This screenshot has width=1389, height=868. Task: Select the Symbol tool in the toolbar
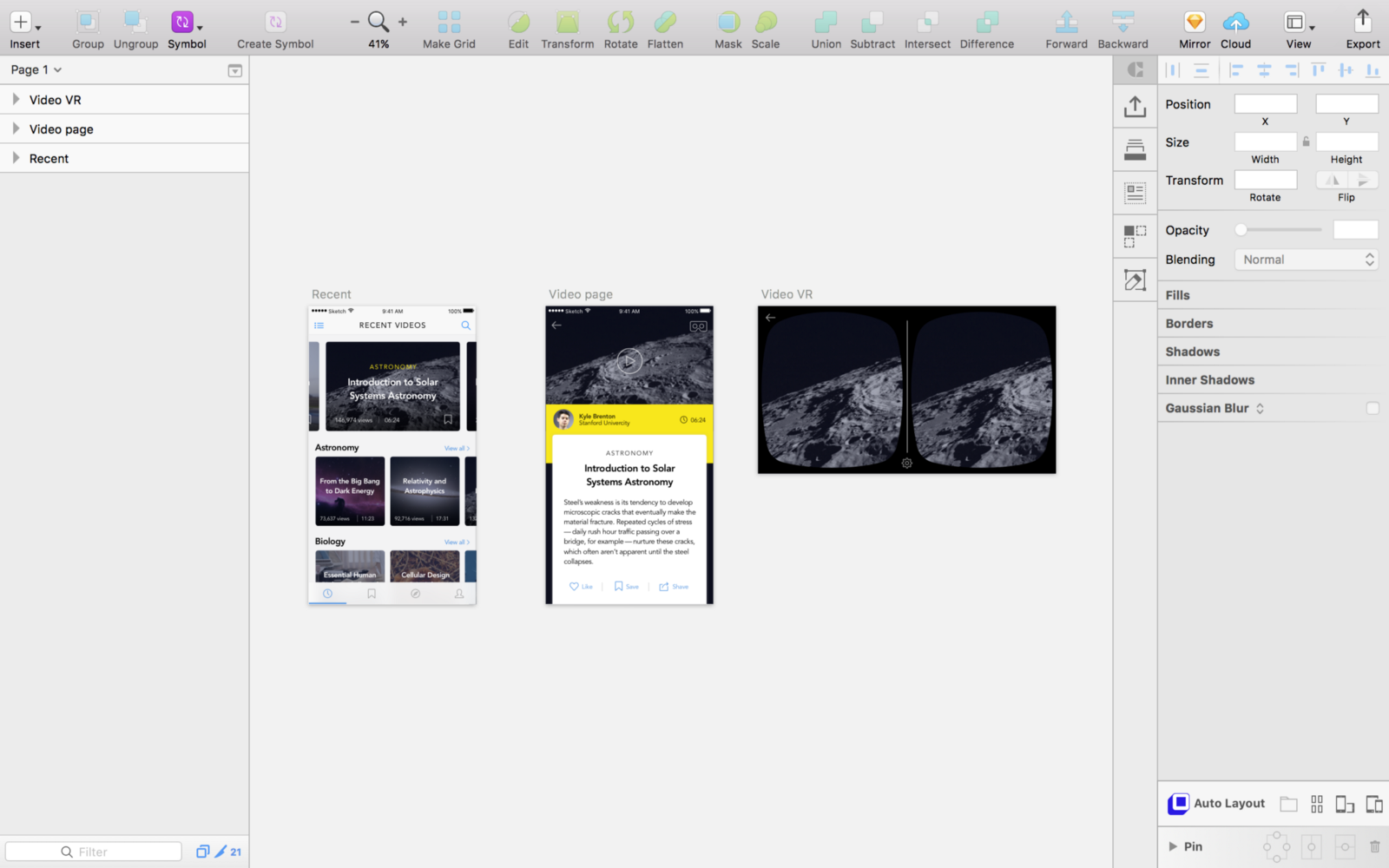pyautogui.click(x=185, y=22)
